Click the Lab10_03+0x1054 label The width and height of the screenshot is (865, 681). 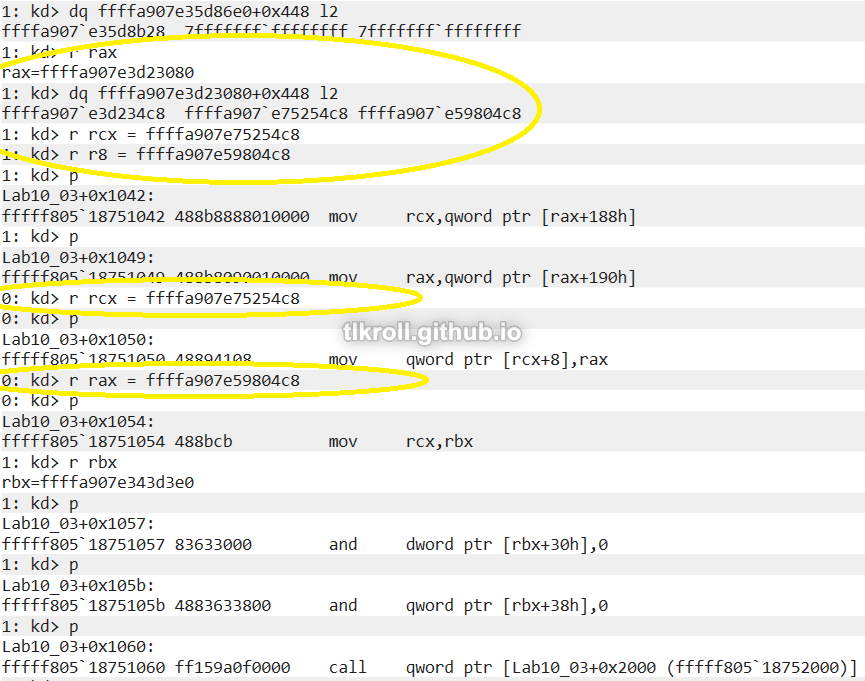click(x=78, y=421)
